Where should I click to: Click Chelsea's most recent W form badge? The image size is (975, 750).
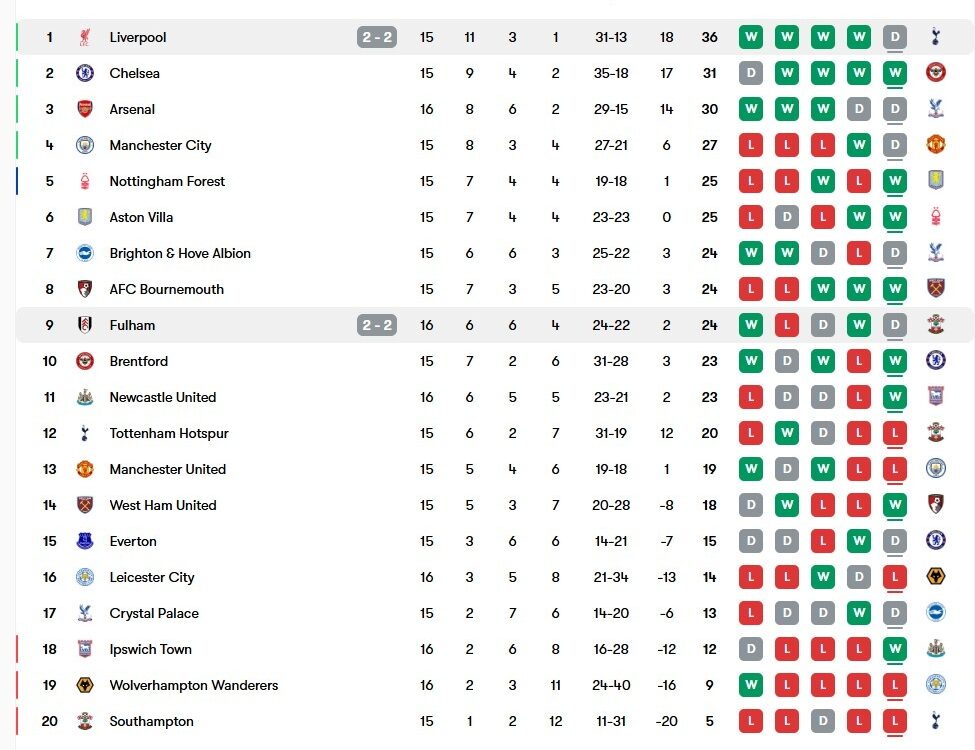[895, 73]
